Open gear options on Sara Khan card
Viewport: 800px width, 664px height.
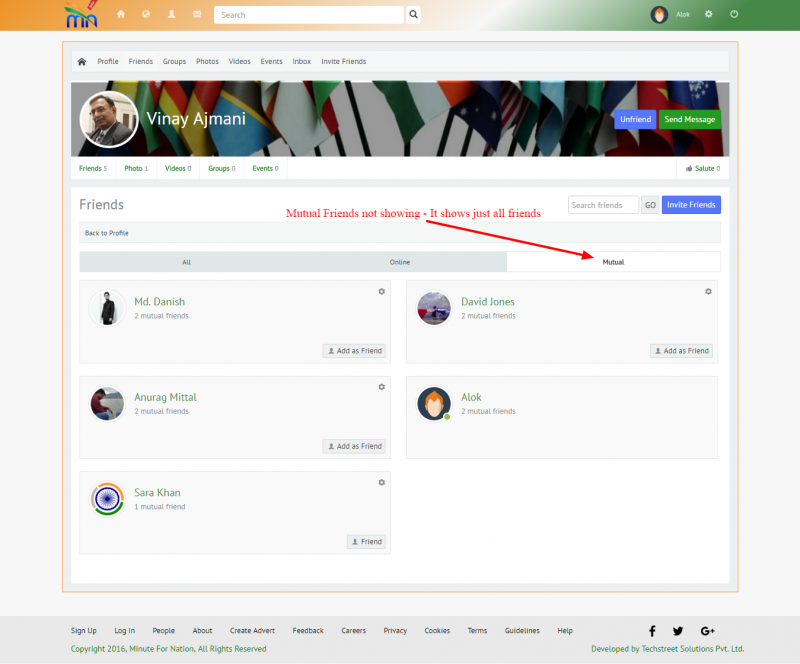click(382, 482)
